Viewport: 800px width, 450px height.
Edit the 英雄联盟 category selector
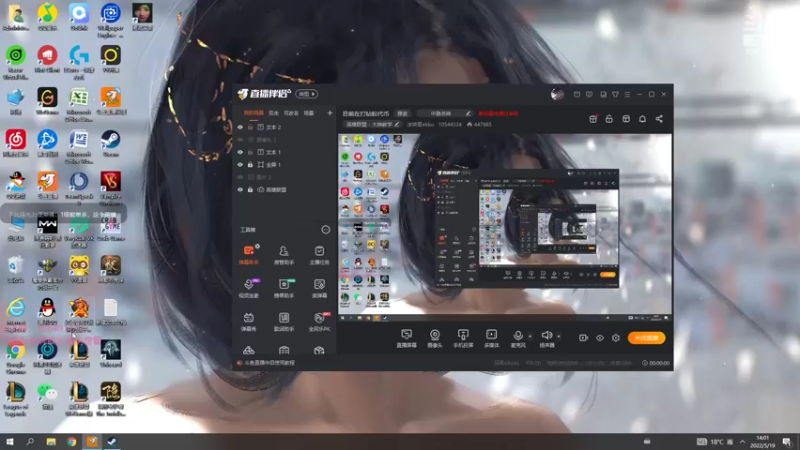coord(372,124)
